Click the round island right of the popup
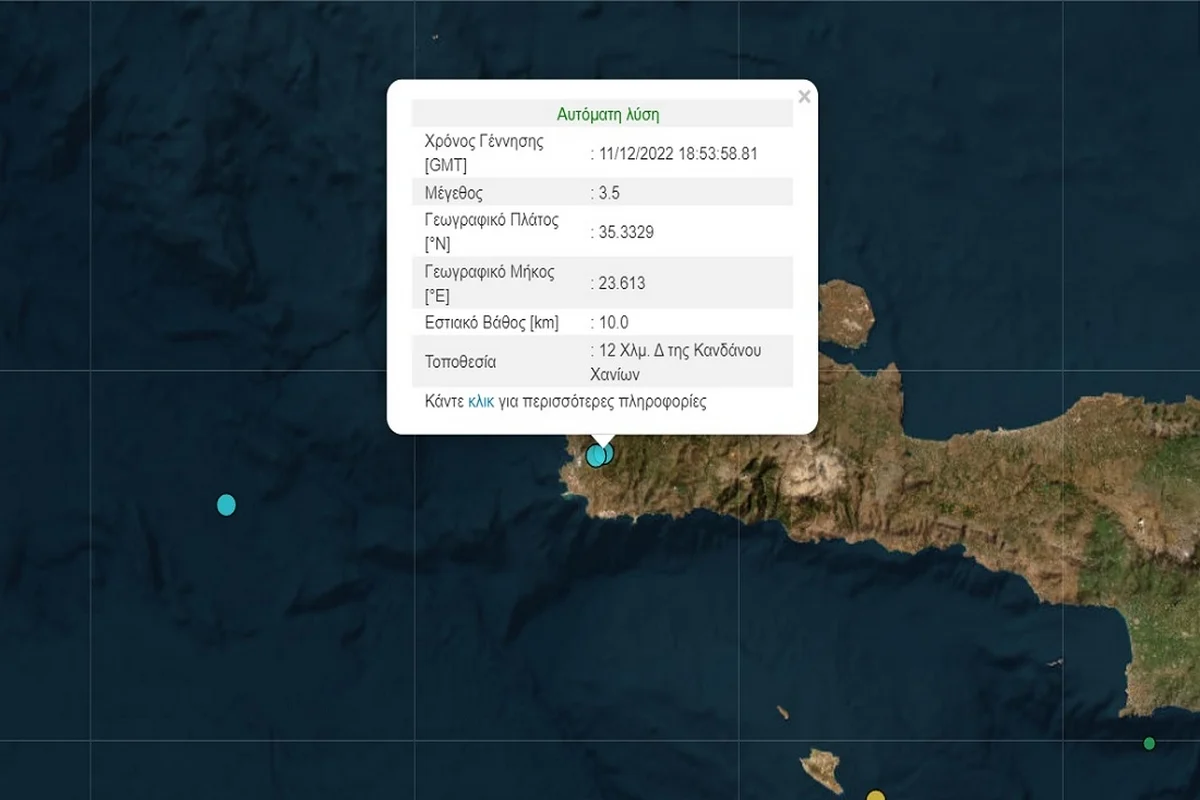Screen dimensions: 1200x800 tap(845, 314)
